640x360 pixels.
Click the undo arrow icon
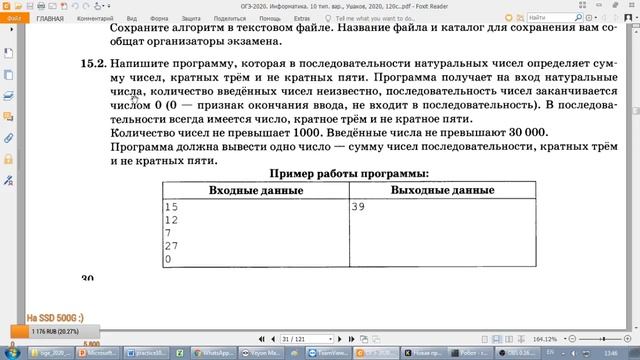[75, 6]
